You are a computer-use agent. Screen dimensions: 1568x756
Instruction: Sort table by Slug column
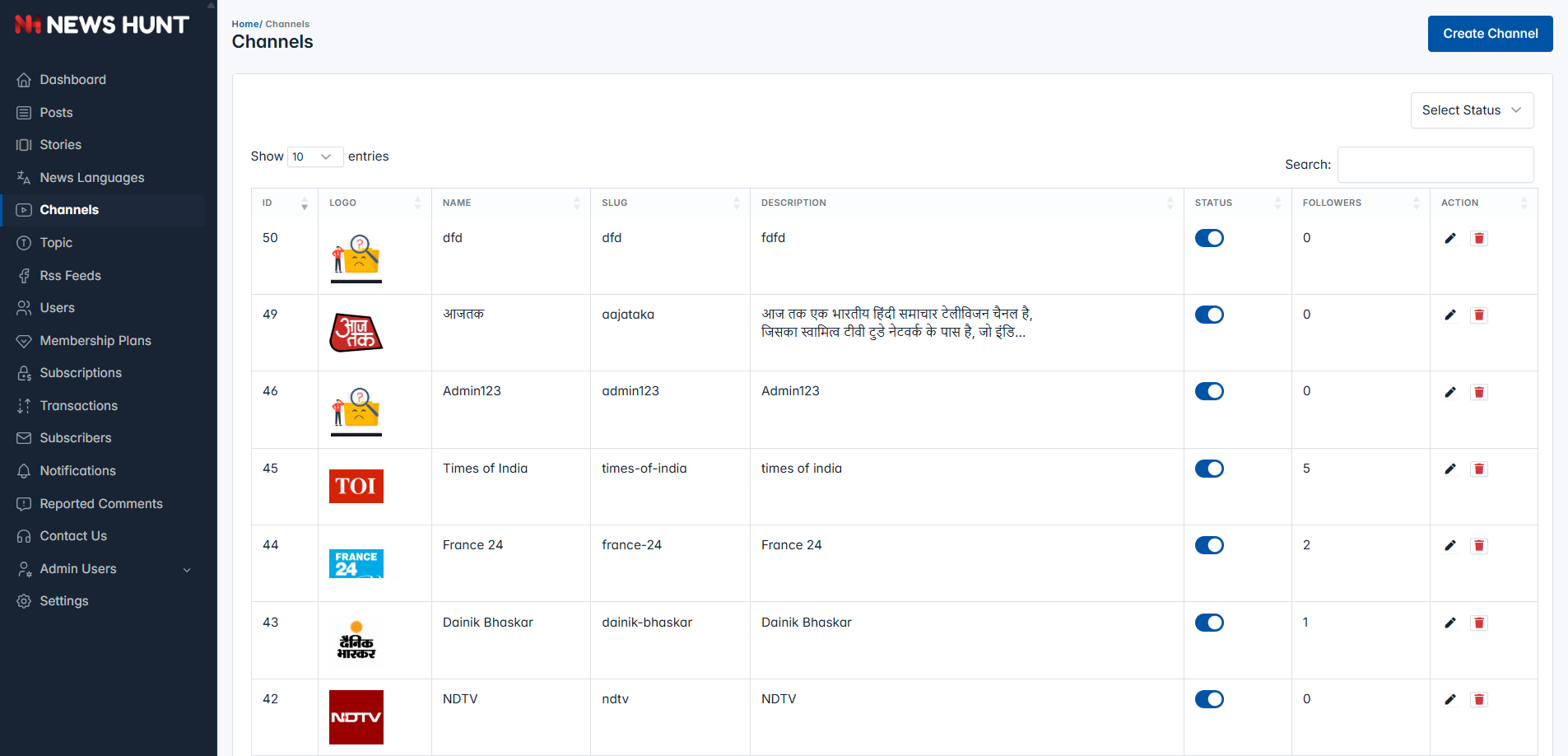point(670,203)
